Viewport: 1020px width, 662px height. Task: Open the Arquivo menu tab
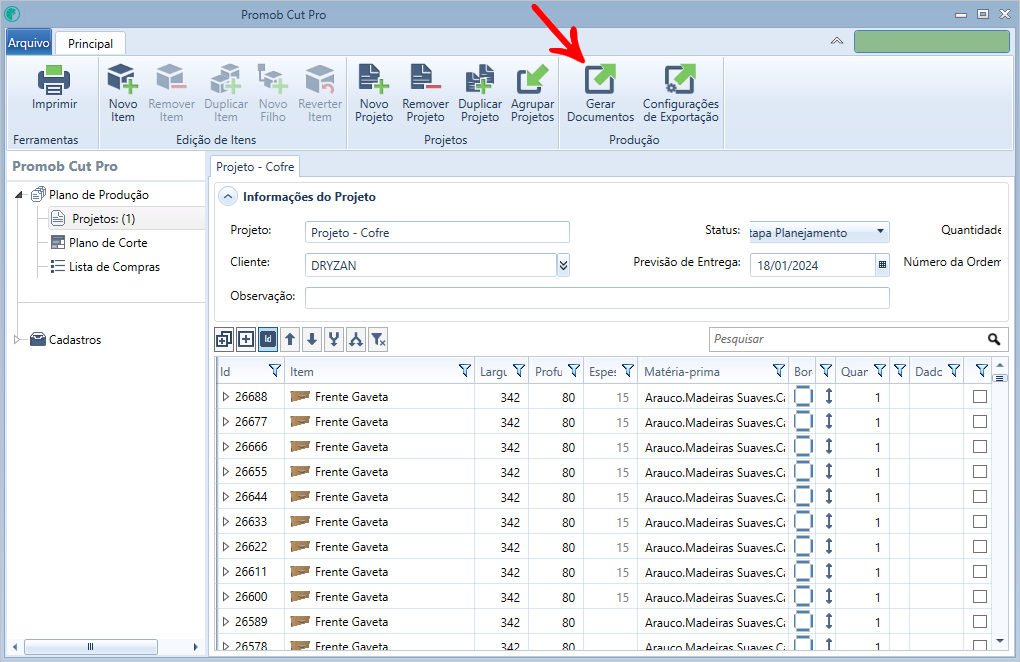click(x=29, y=43)
